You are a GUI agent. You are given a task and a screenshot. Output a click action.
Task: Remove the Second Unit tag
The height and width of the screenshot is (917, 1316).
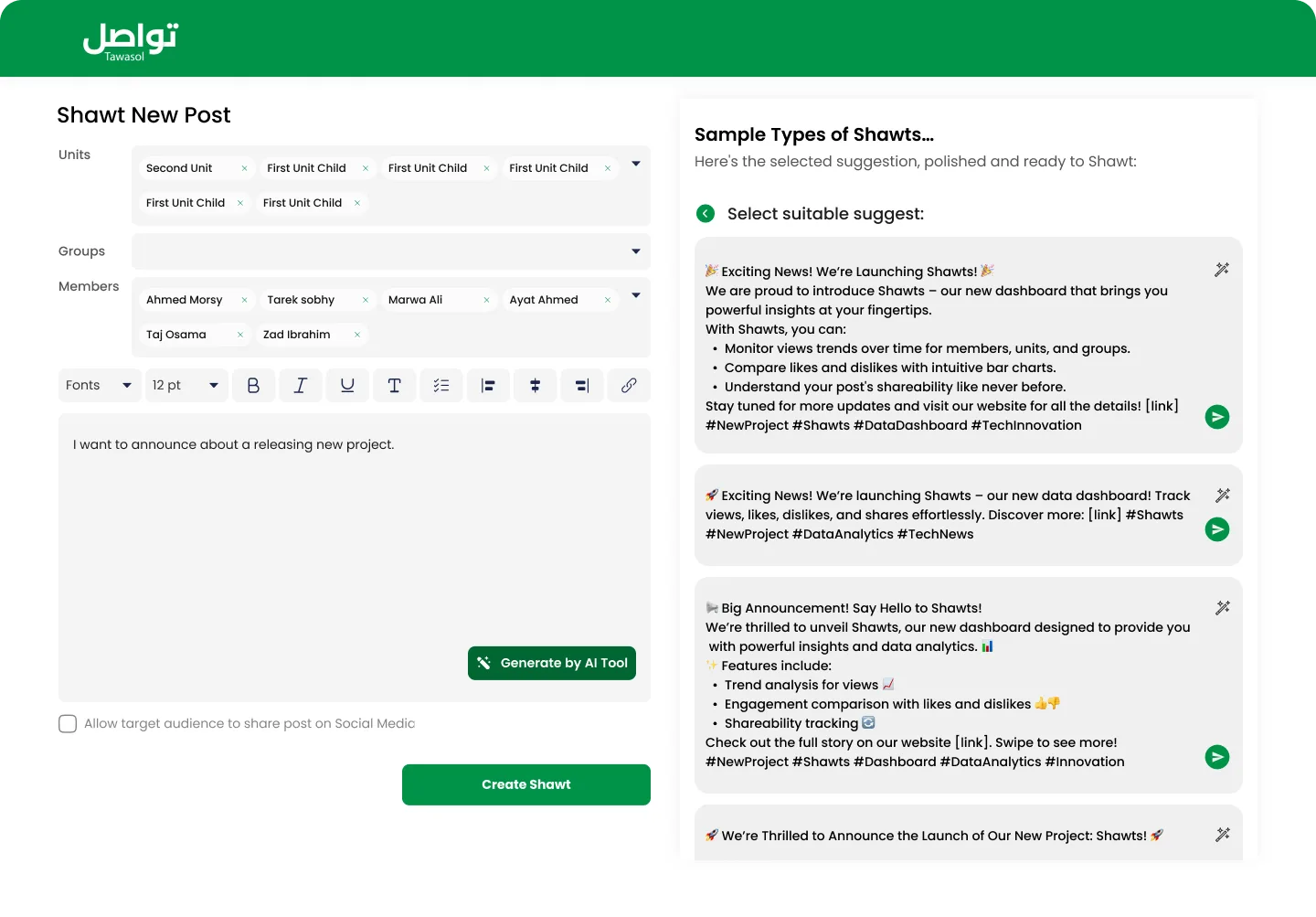(x=244, y=168)
